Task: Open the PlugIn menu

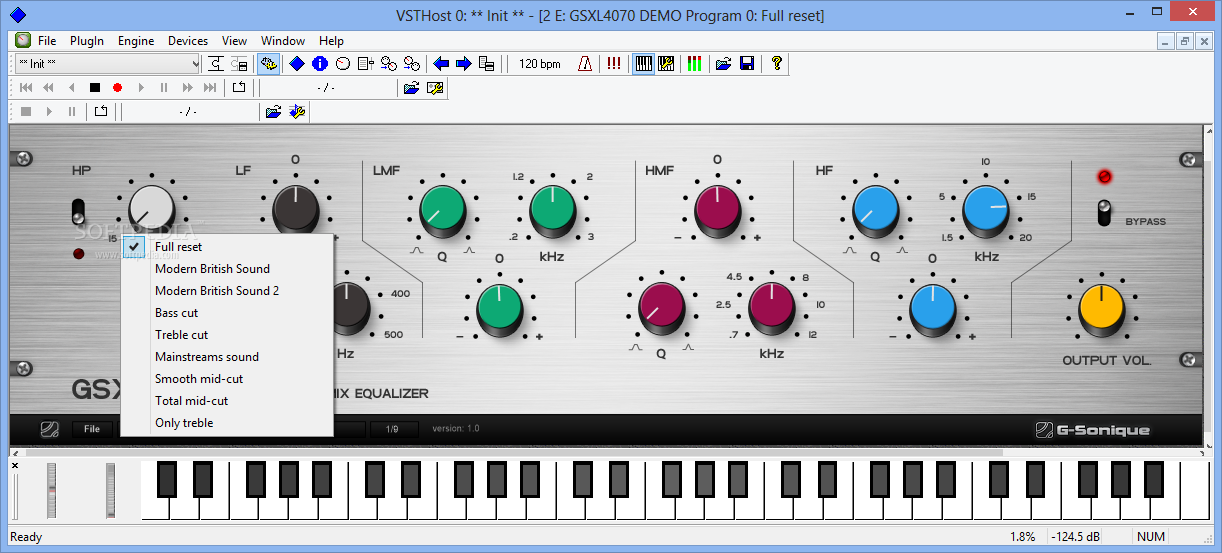Action: [87, 41]
